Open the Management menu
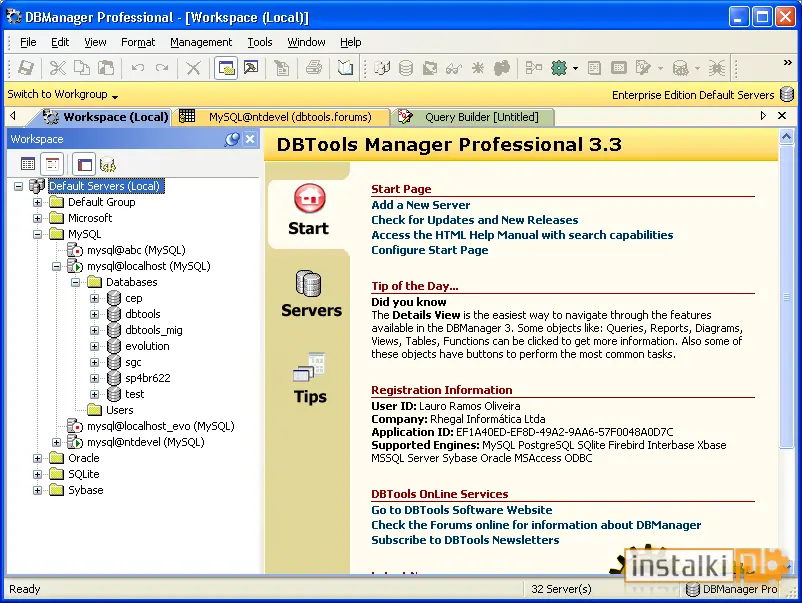 [201, 42]
